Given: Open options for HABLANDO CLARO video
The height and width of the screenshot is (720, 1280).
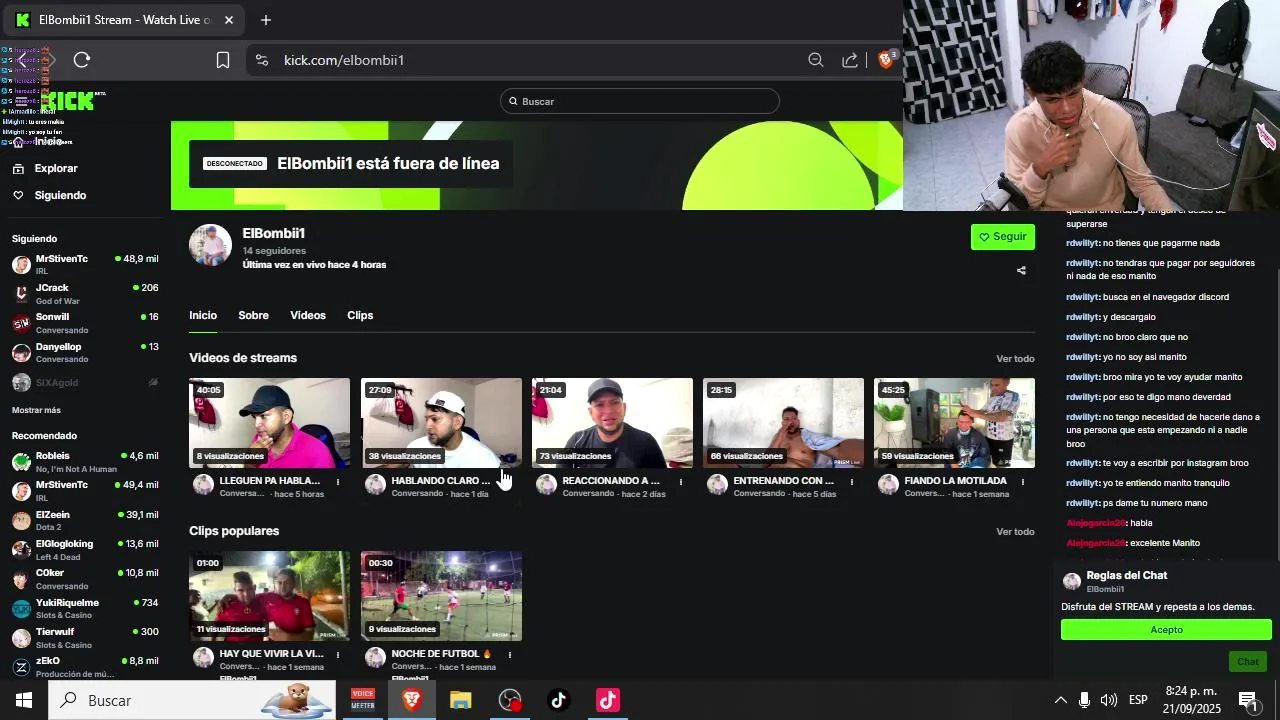Looking at the screenshot, I should tap(510, 482).
